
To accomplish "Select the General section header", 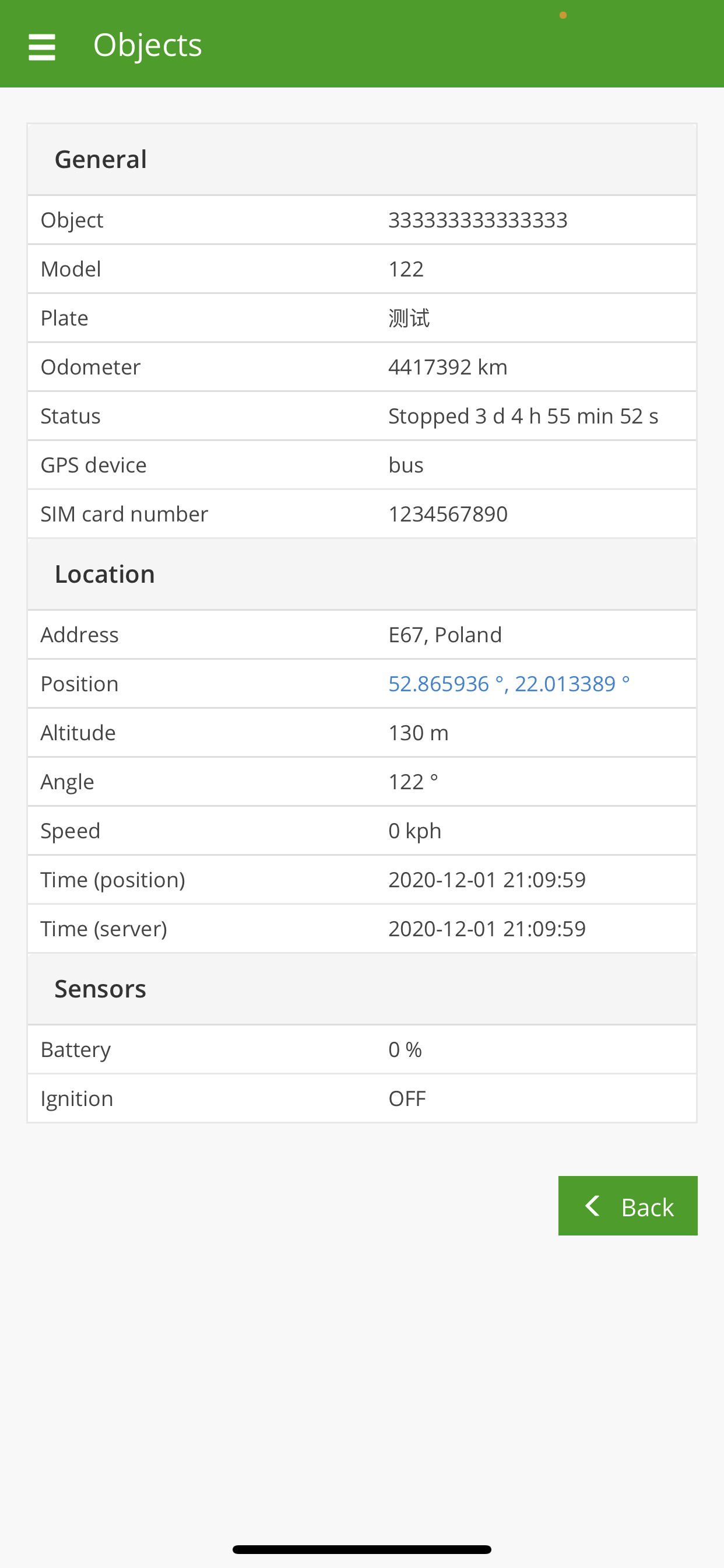I will [101, 159].
